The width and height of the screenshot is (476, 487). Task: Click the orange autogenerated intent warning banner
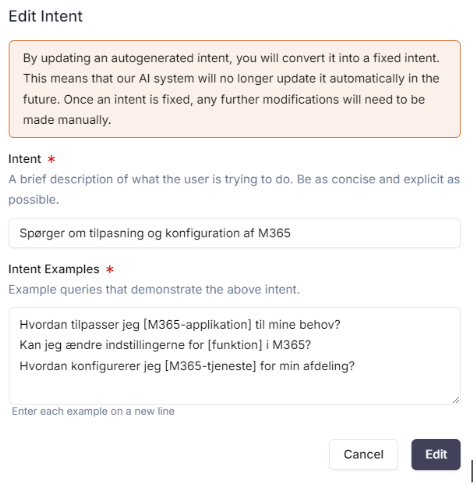[234, 89]
